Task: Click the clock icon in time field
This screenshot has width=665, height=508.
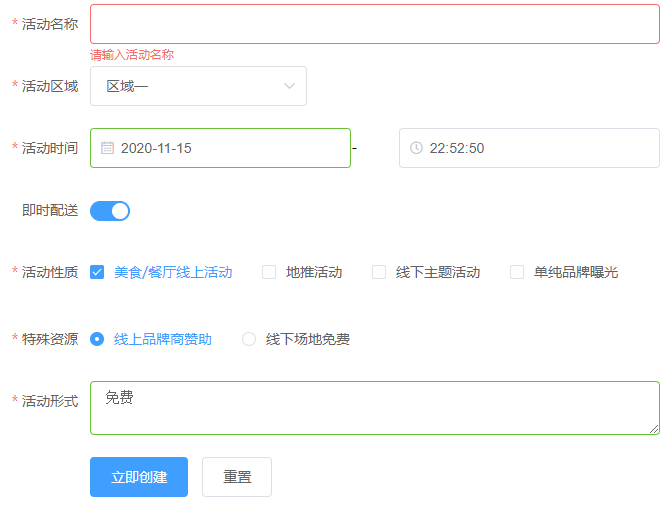Action: (416, 148)
